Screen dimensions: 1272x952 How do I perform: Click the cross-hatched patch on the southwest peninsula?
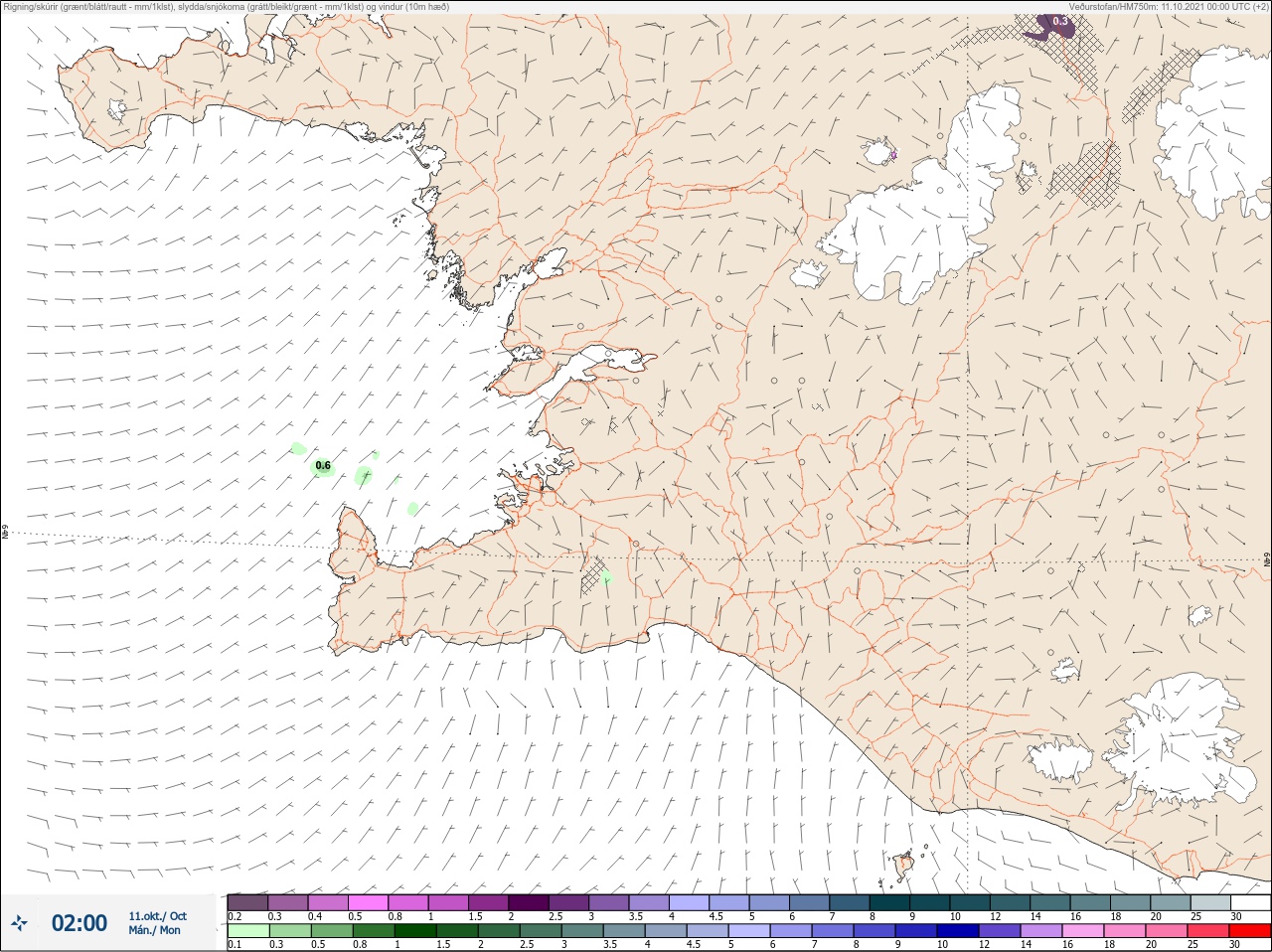(x=594, y=575)
